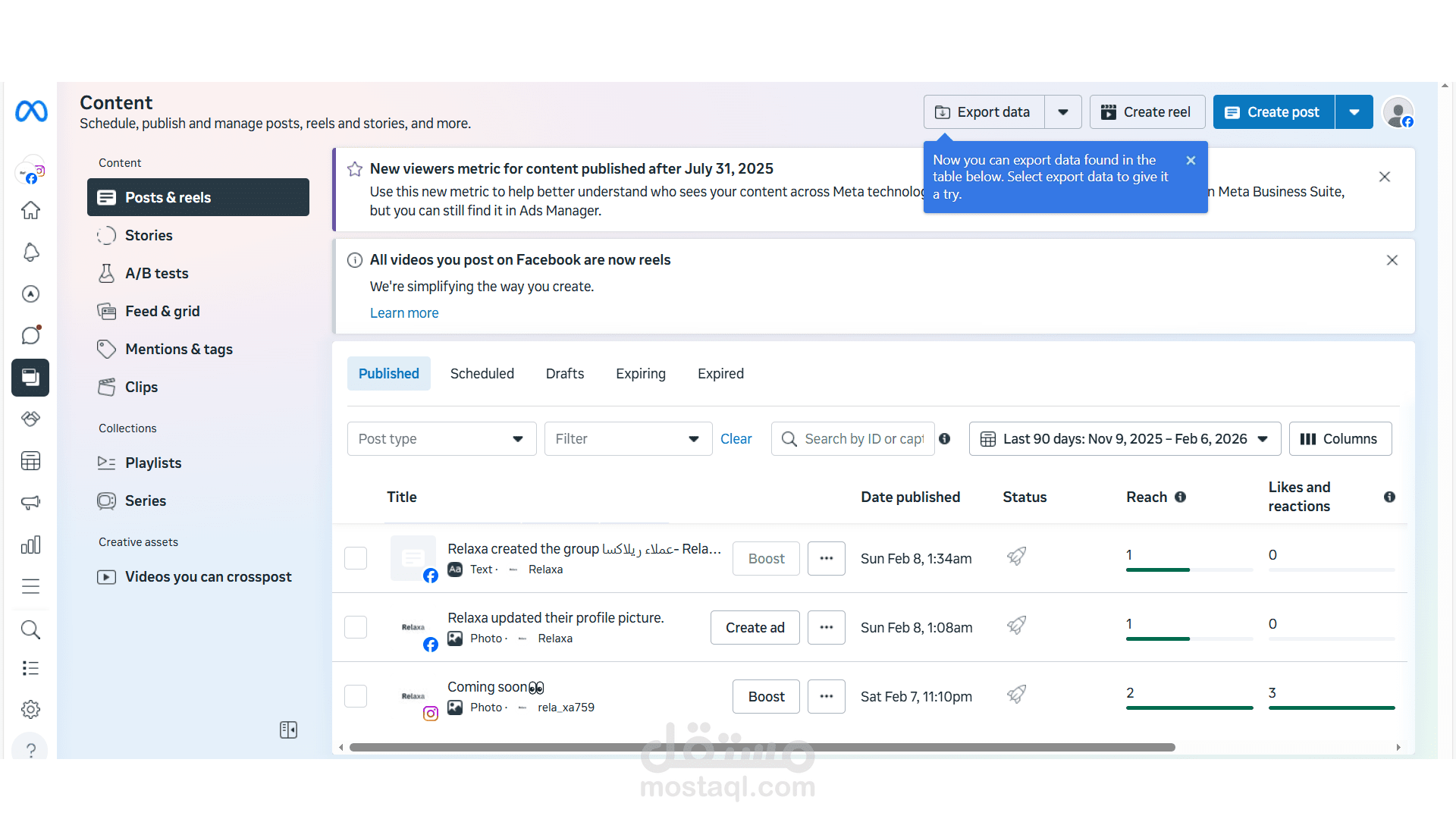Switch to the Expired tab
The height and width of the screenshot is (819, 1456).
720,373
